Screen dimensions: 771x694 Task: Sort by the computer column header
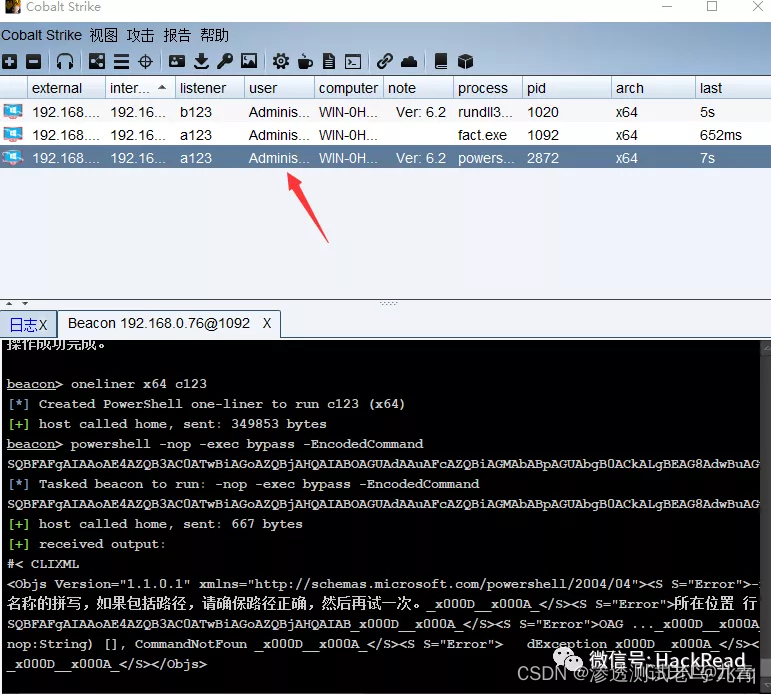[349, 88]
